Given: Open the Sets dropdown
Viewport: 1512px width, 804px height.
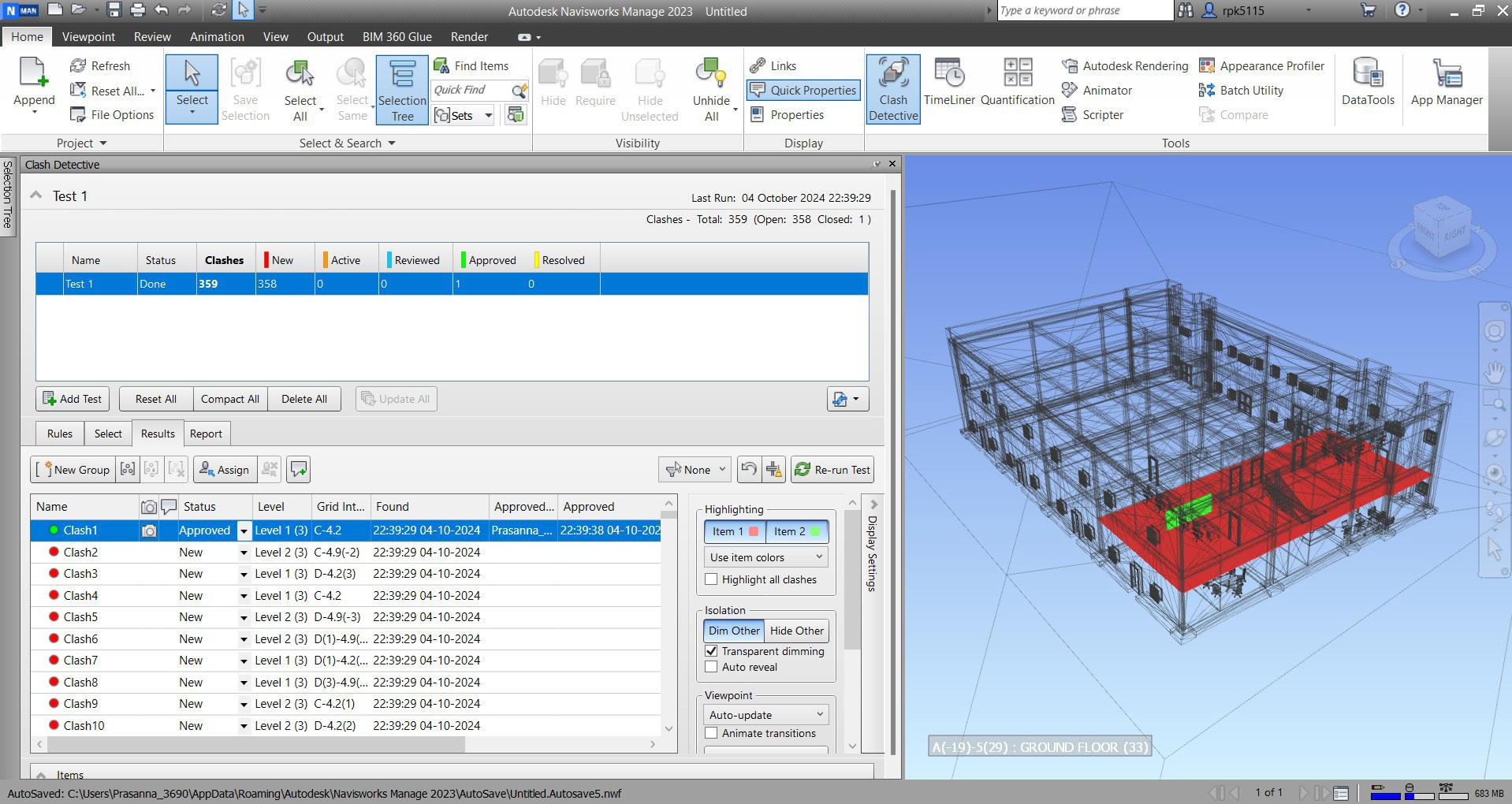Looking at the screenshot, I should click(463, 116).
